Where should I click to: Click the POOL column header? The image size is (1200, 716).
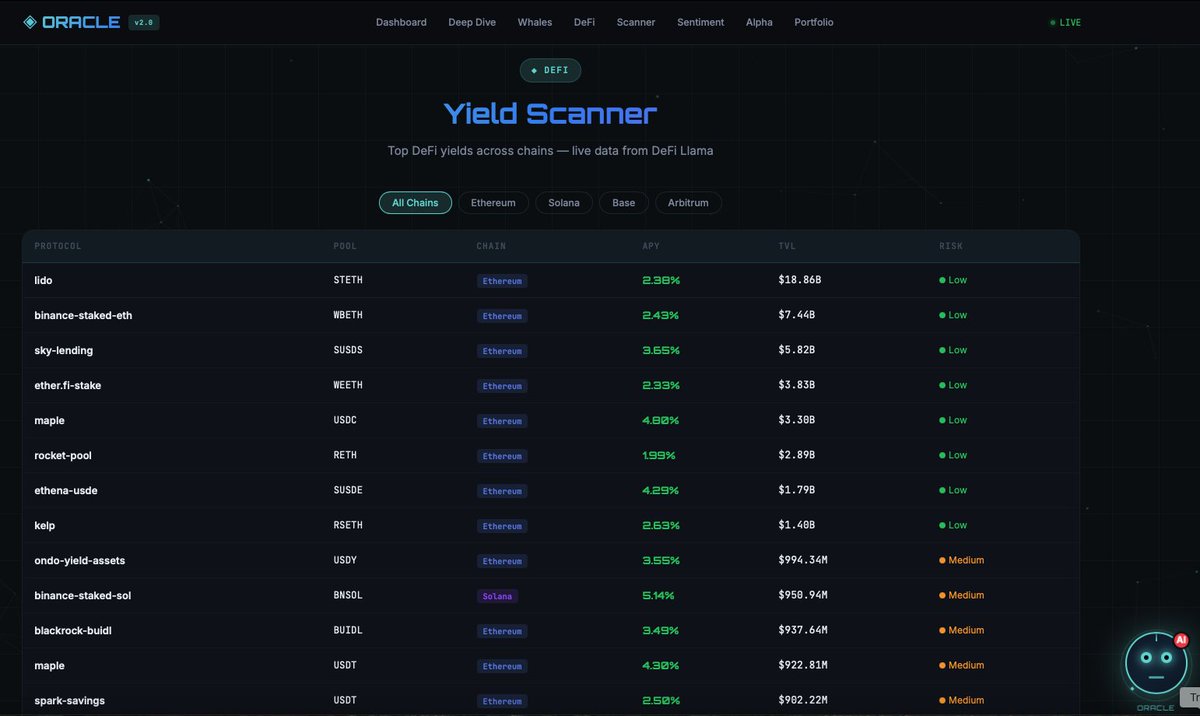tap(345, 246)
